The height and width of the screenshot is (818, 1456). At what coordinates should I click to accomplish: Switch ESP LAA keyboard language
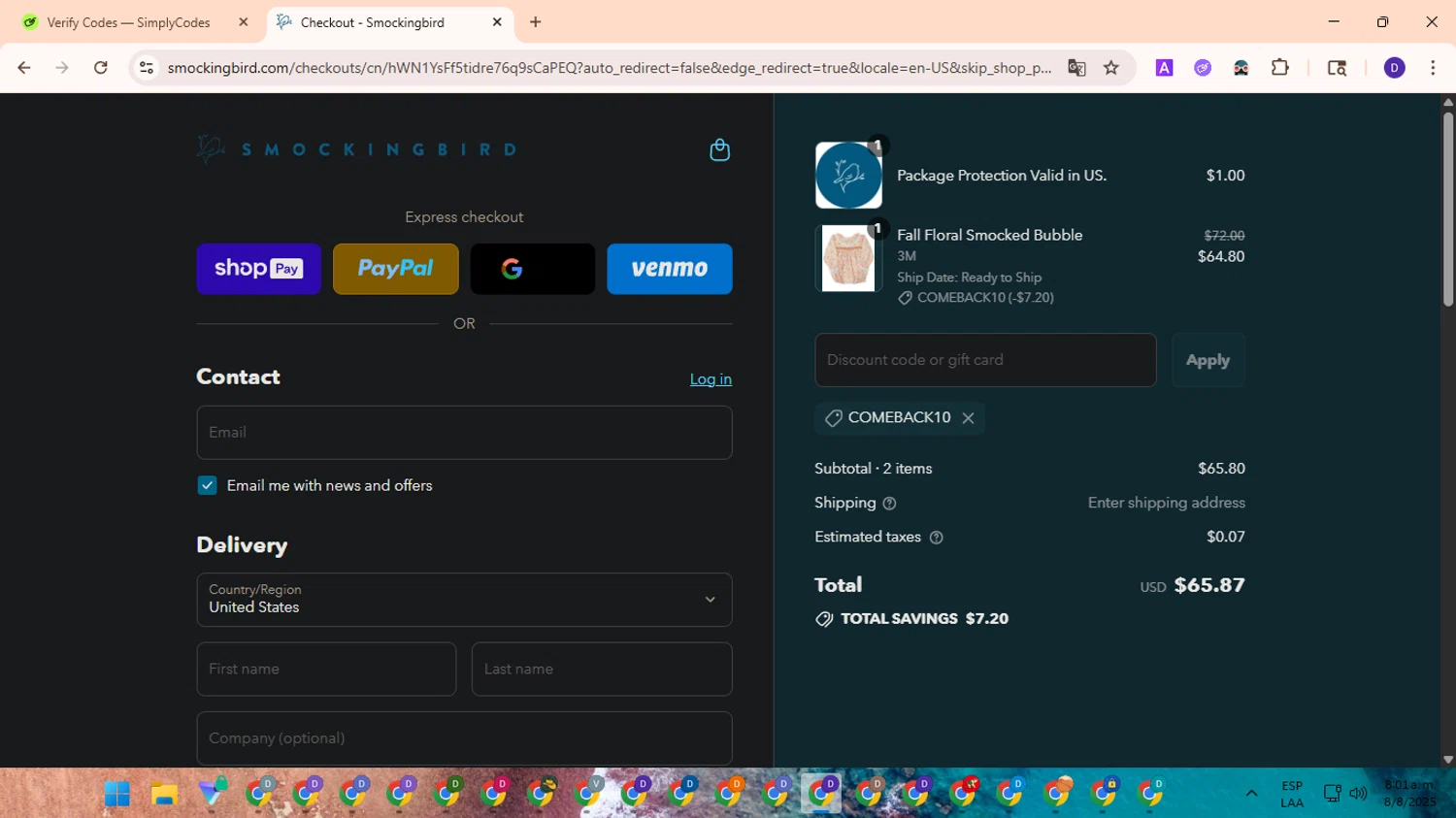pyautogui.click(x=1292, y=794)
